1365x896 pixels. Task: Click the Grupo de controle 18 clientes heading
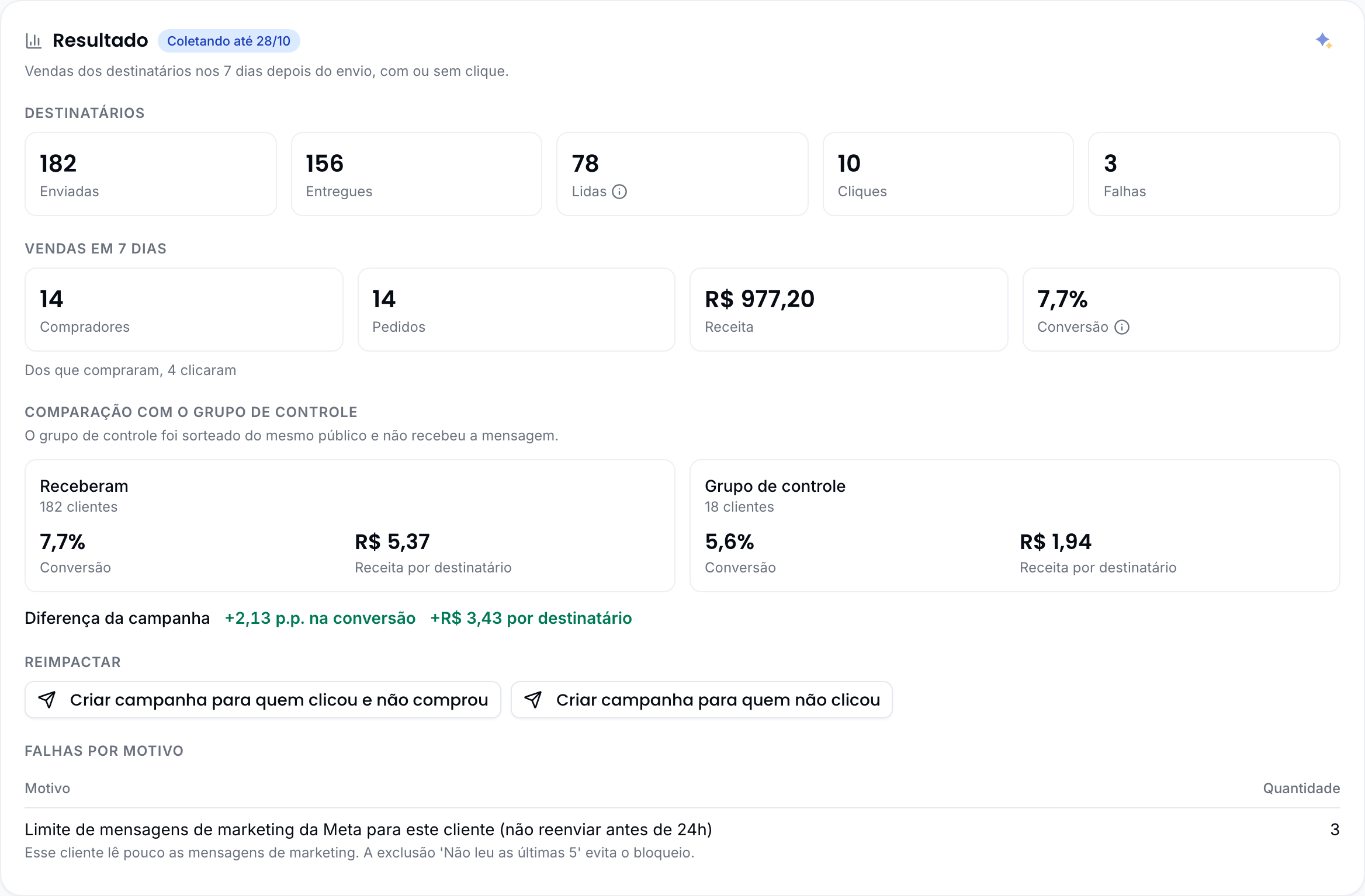(x=775, y=496)
